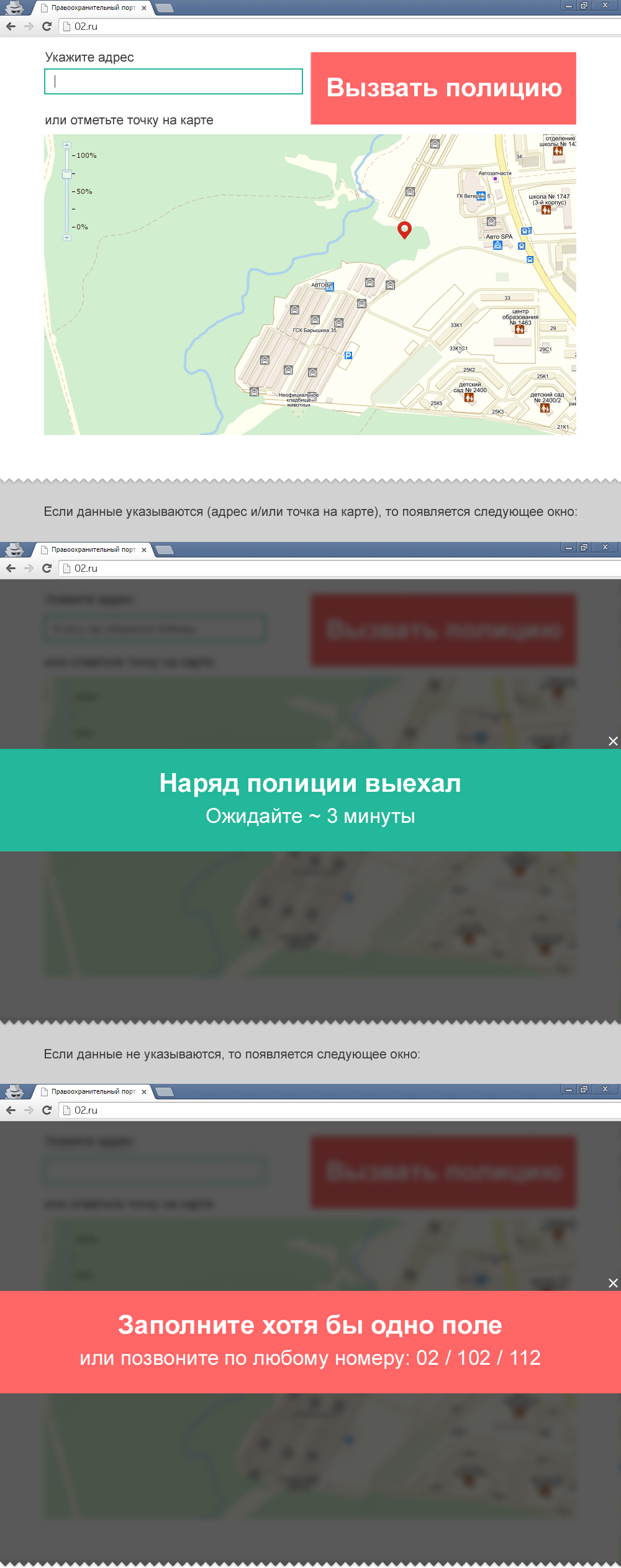Dismiss the red 'Заполните хотя бы одно поле' banner
Screen dimensions: 621x1568
coord(613,1283)
